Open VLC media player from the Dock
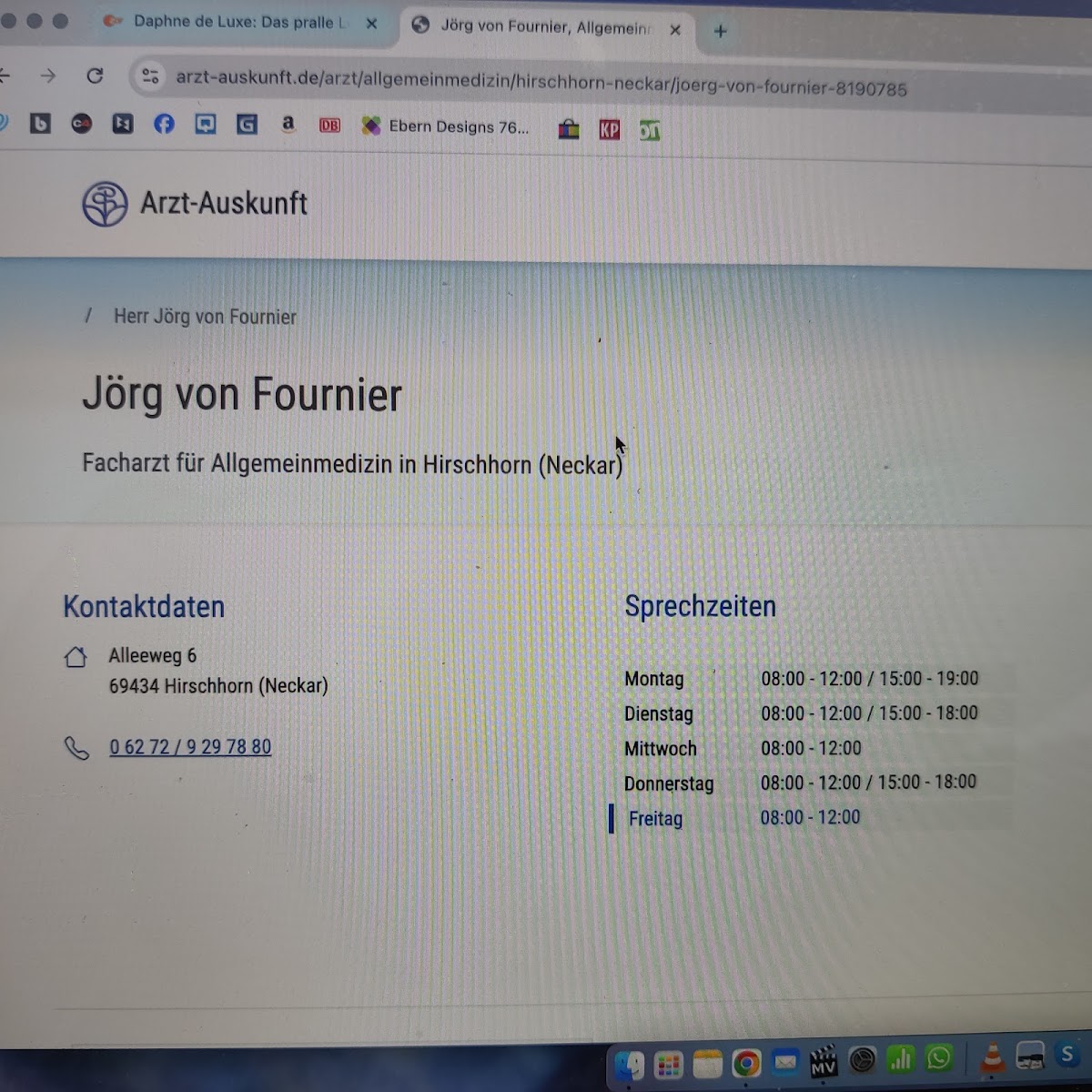This screenshot has height=1092, width=1092. coord(992,1057)
